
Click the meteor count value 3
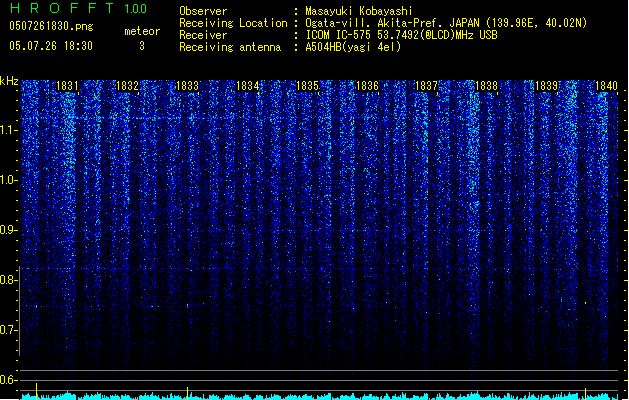pyautogui.click(x=142, y=46)
